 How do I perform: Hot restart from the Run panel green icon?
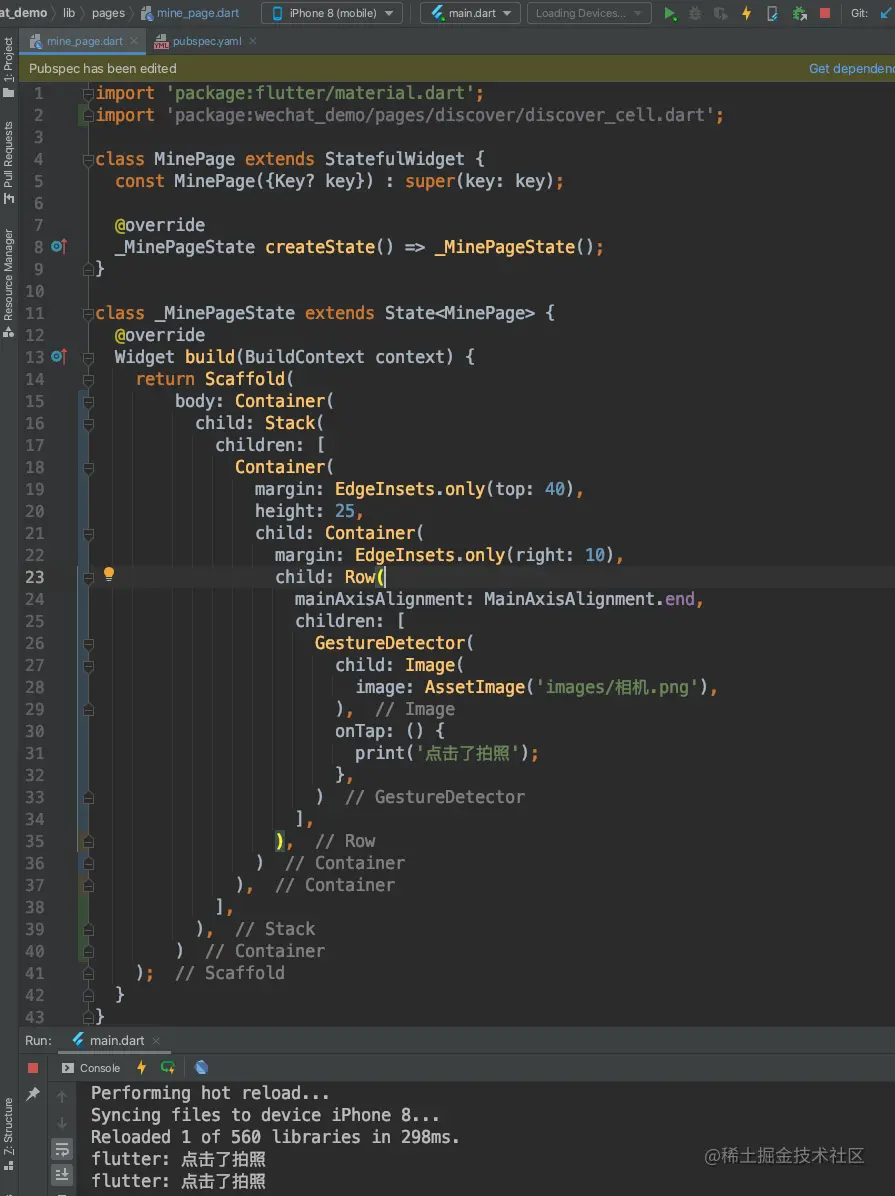click(168, 1067)
